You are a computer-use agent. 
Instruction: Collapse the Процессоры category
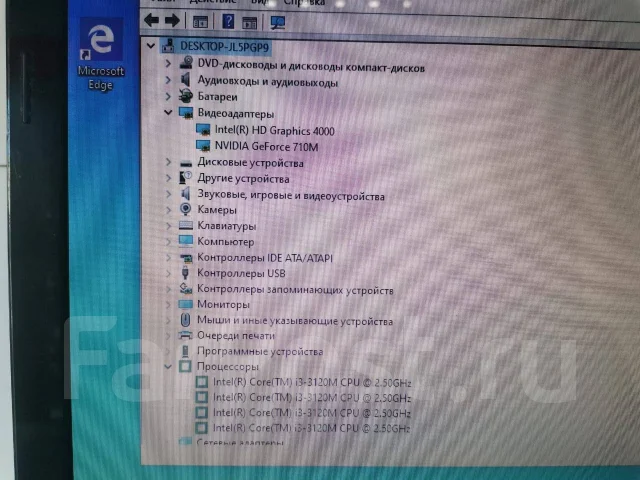point(168,367)
